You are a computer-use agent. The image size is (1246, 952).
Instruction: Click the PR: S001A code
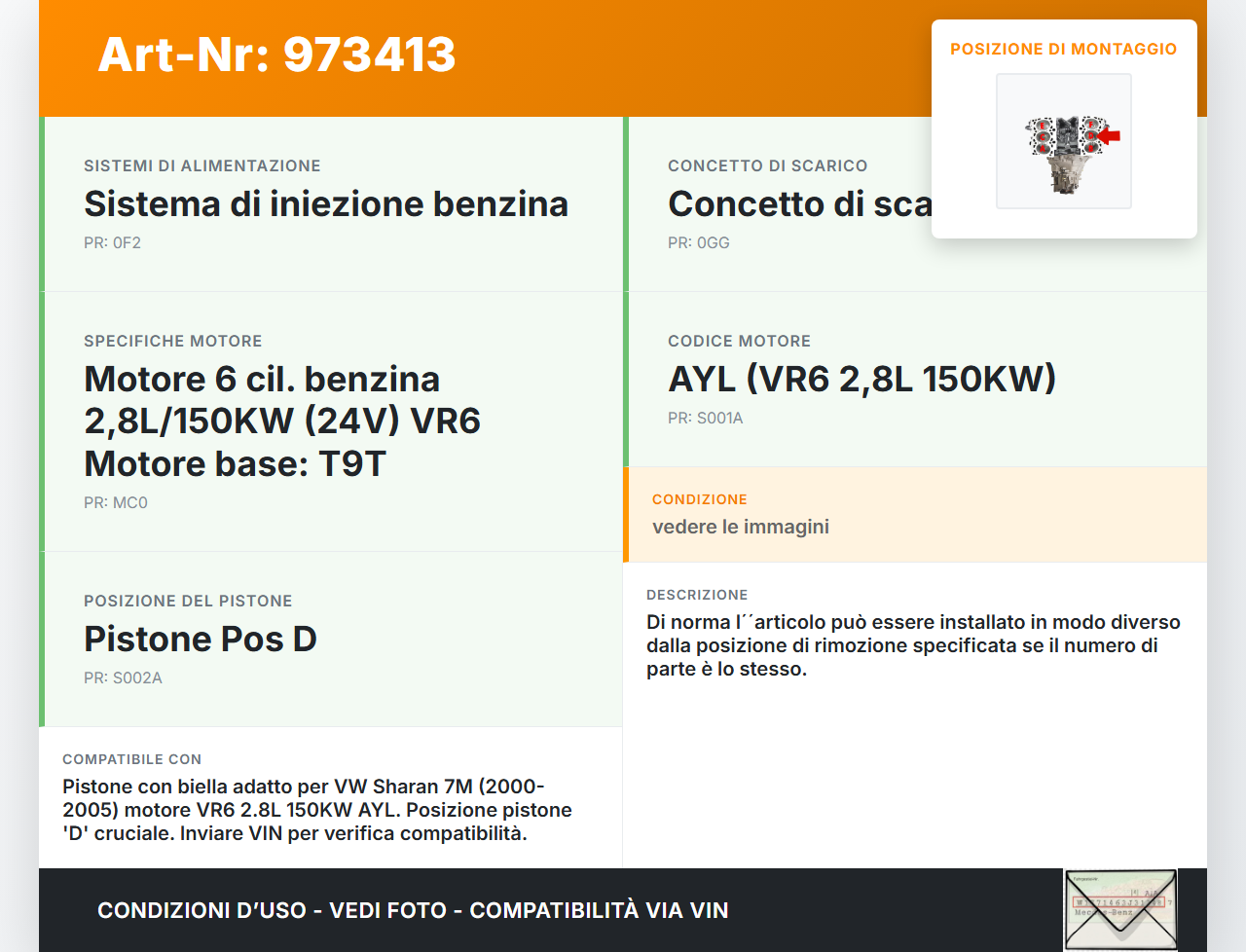click(x=705, y=419)
